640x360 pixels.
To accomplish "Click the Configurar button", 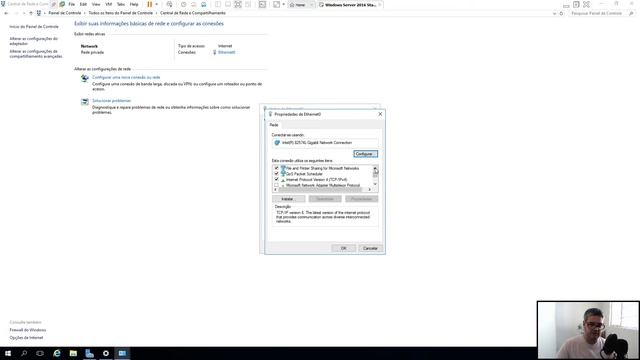I will coord(365,154).
